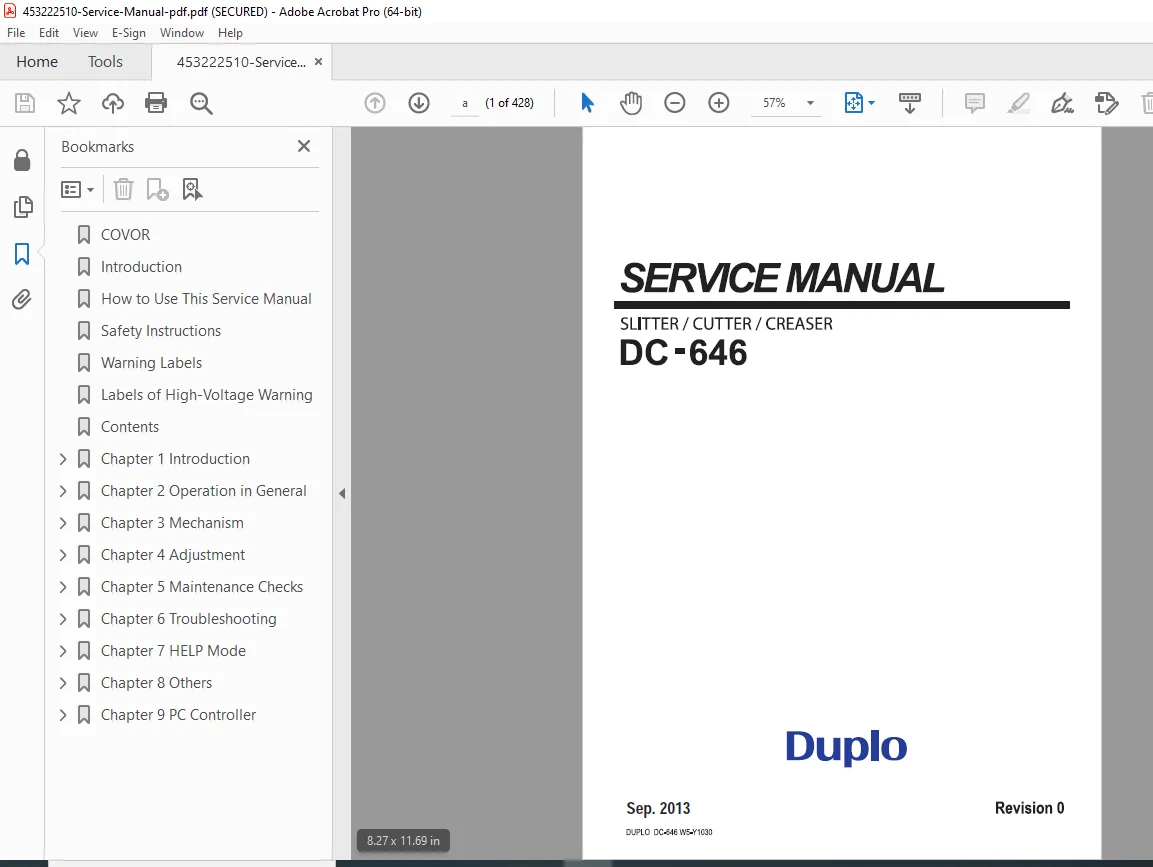Screen dimensions: 1153x867
Task: Click the 8.27 x 11.69 in page size label
Action: 403,841
